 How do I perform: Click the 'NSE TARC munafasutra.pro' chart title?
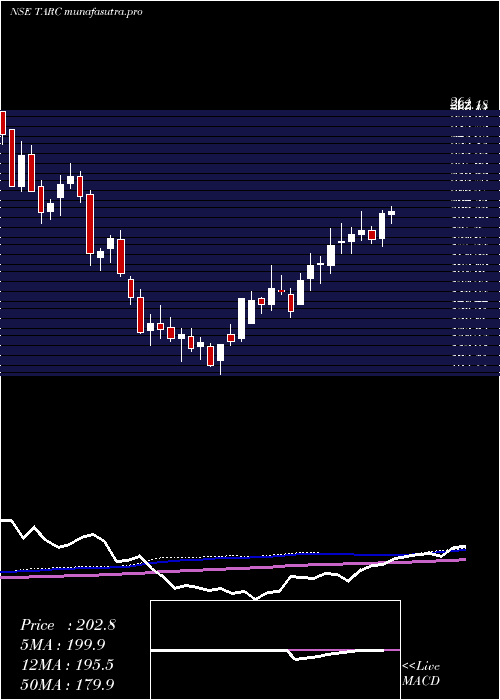click(76, 12)
